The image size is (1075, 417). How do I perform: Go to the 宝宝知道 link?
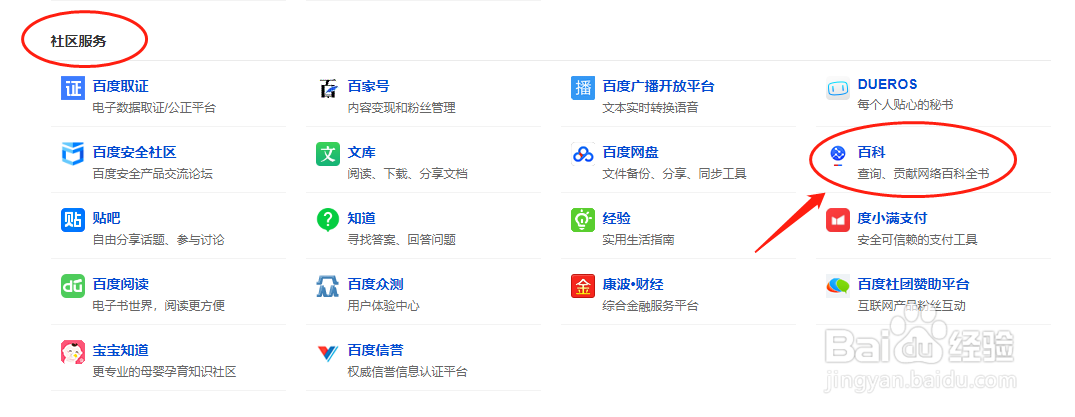click(x=121, y=350)
